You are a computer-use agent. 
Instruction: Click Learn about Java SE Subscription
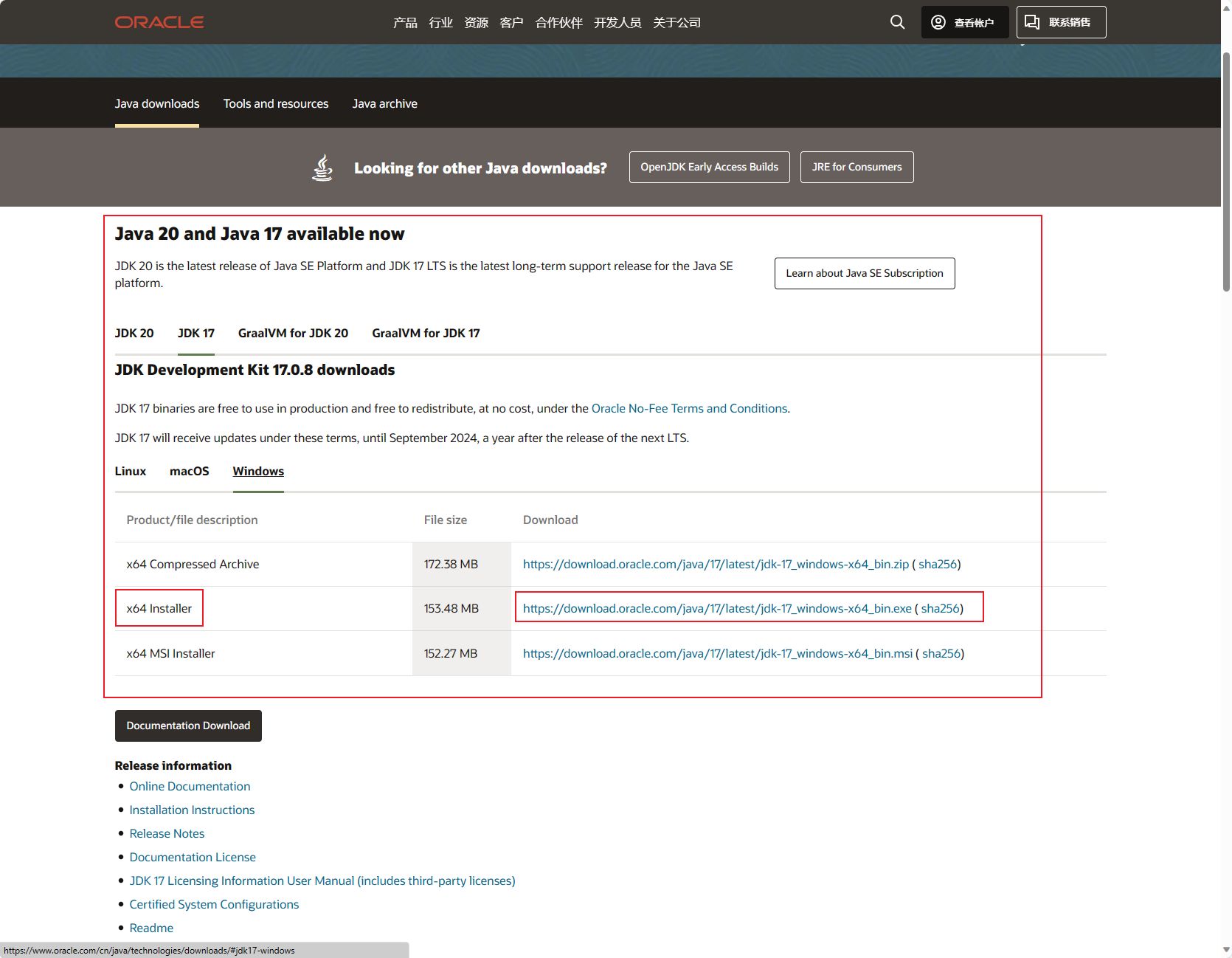(x=864, y=273)
